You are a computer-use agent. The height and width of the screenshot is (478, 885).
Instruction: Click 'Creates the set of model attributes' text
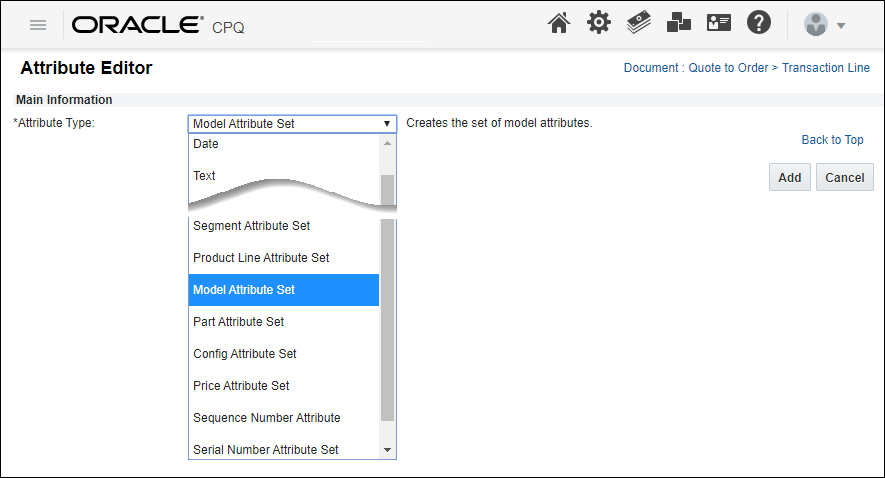coord(499,123)
